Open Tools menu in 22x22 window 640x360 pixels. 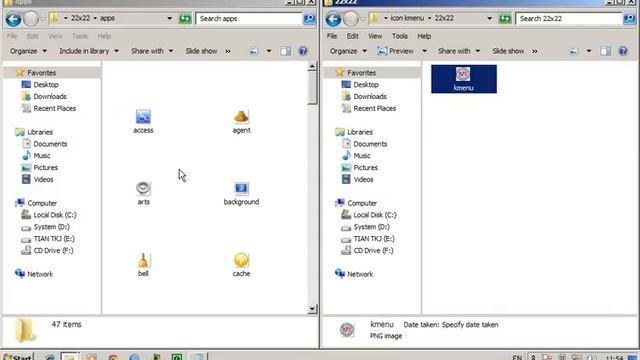tap(400, 36)
